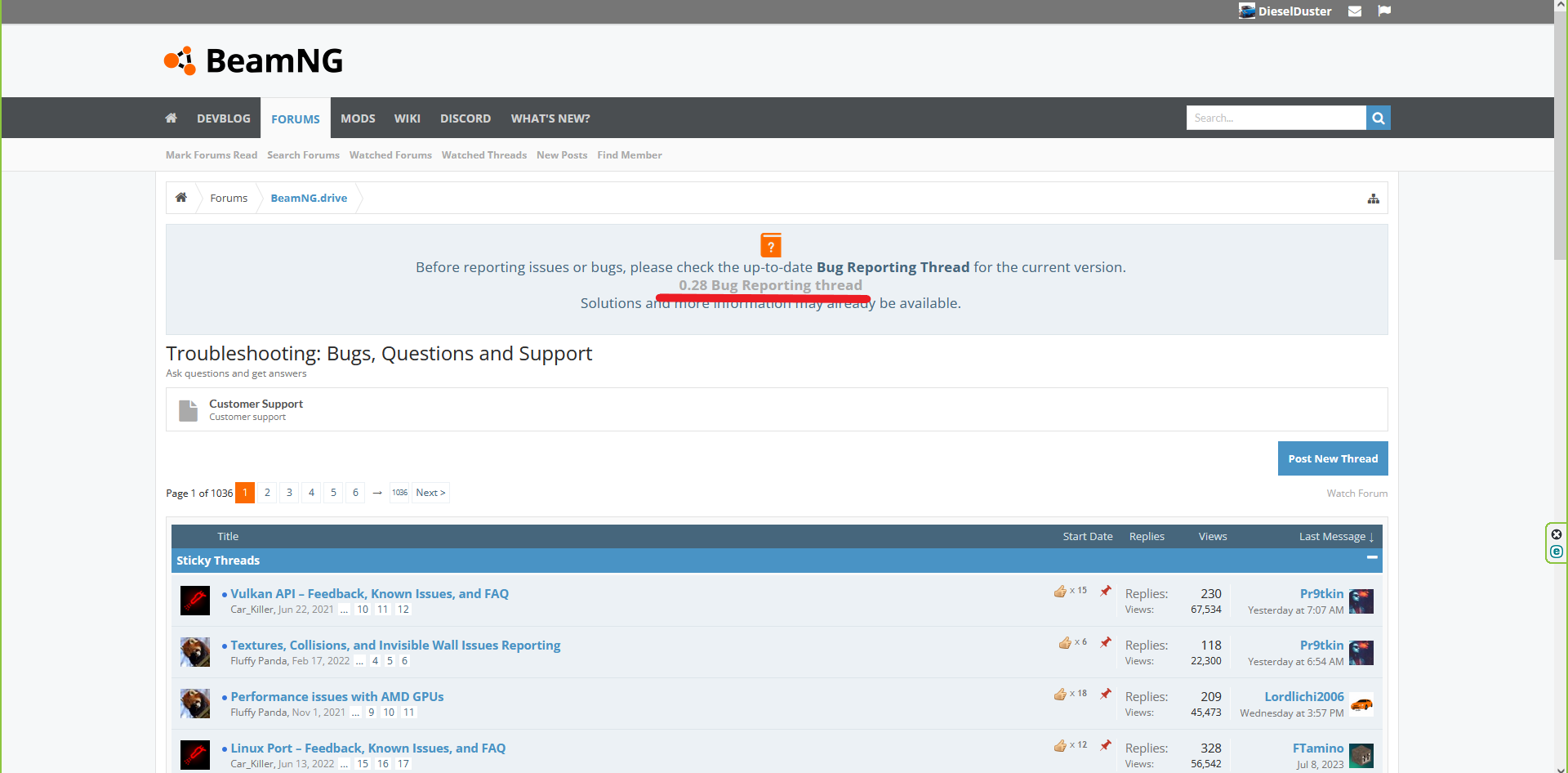Open page 12 of Vulkan API thread
1568x773 pixels.
(x=403, y=610)
